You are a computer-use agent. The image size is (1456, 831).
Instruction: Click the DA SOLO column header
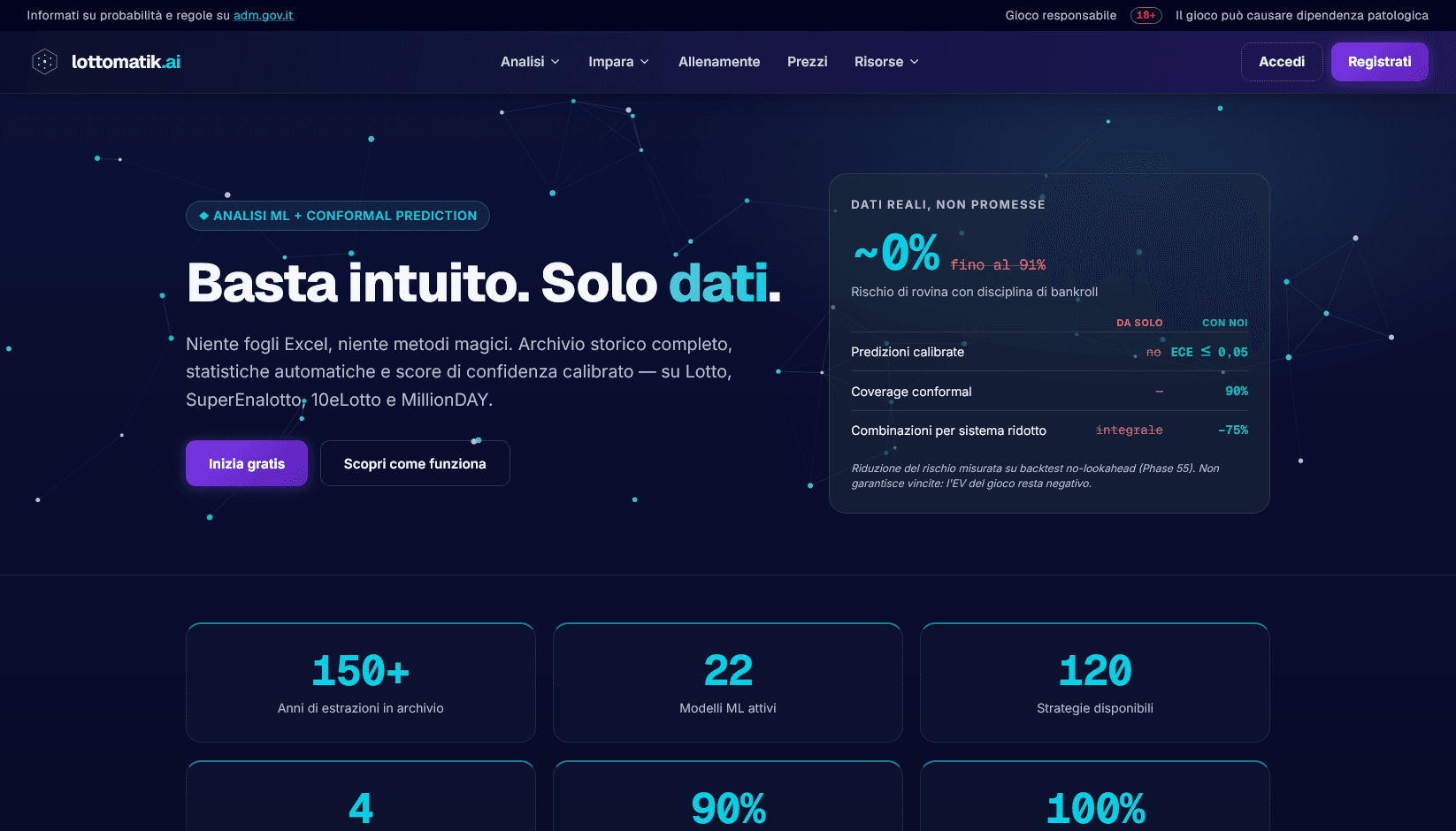coord(1139,323)
